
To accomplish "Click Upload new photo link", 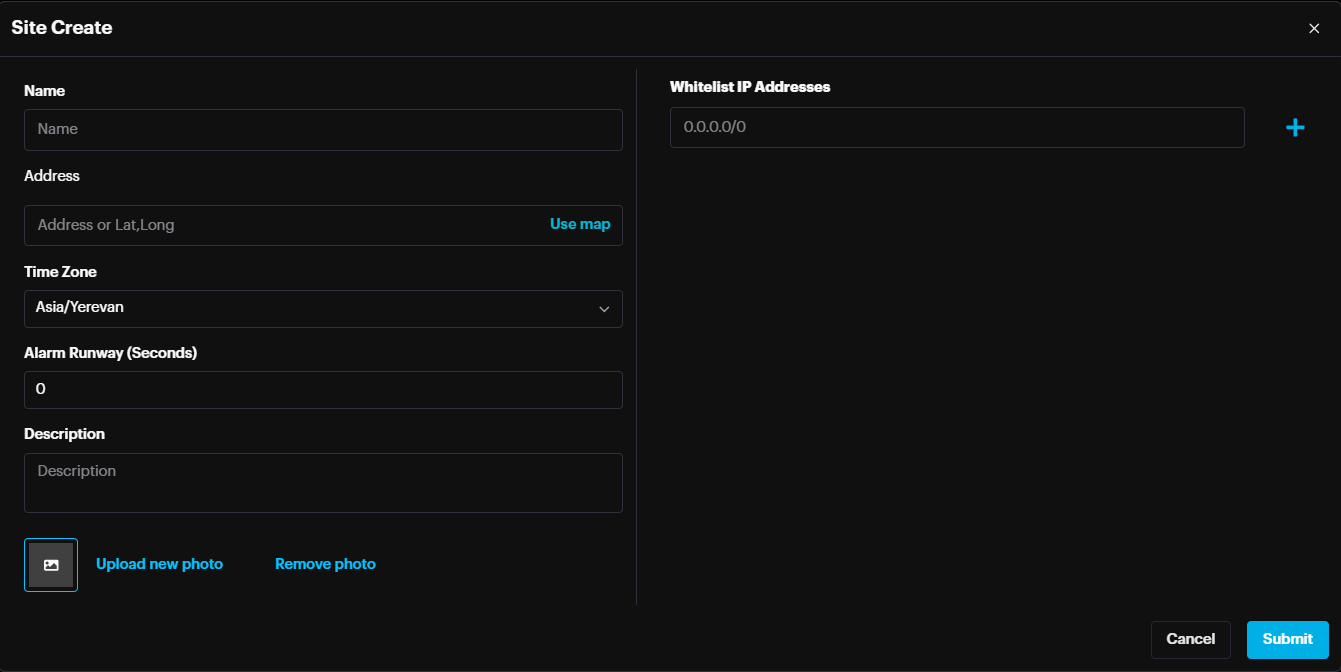I will point(159,564).
